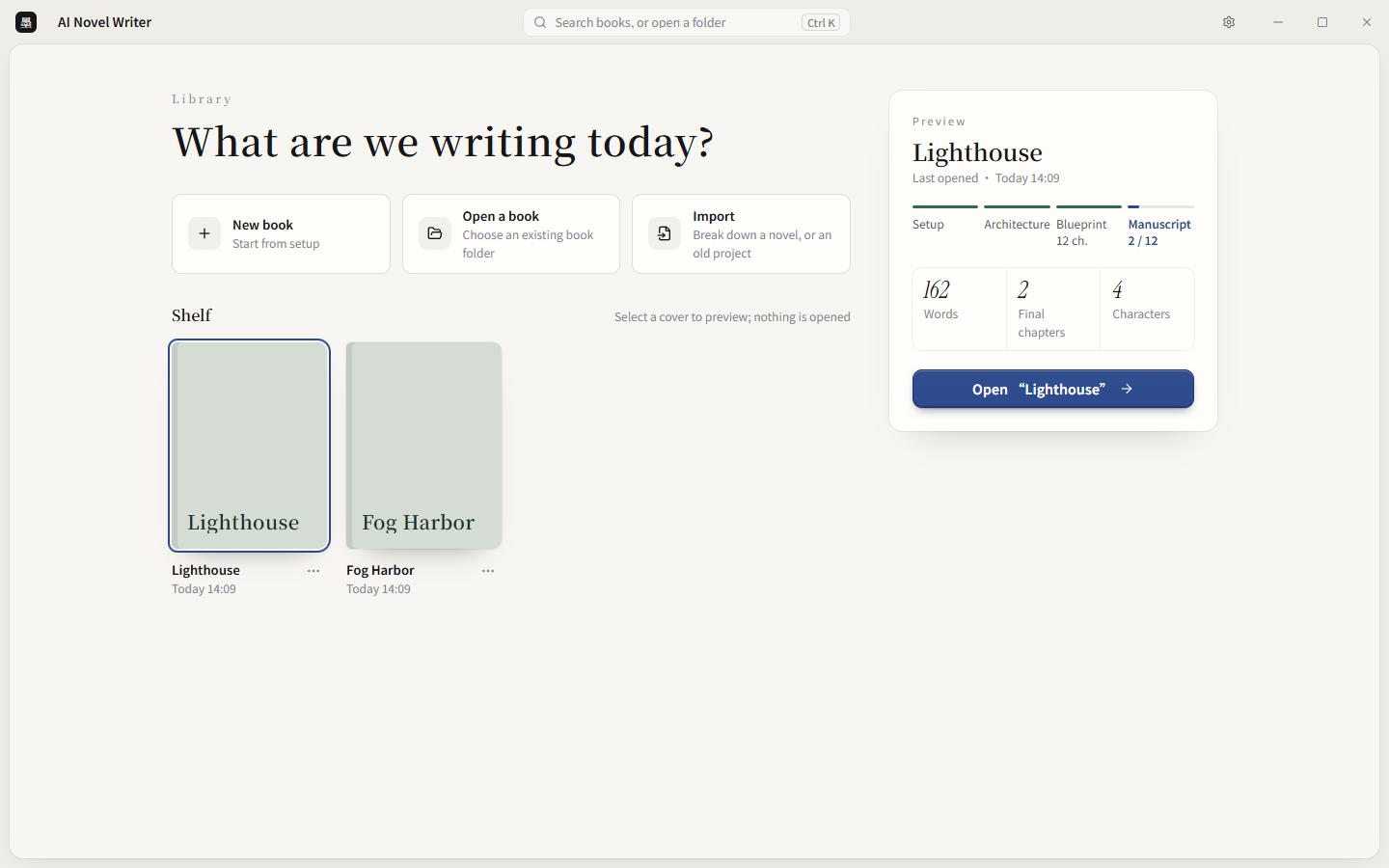Click the plus icon for New book
The height and width of the screenshot is (868, 1389).
click(x=204, y=233)
